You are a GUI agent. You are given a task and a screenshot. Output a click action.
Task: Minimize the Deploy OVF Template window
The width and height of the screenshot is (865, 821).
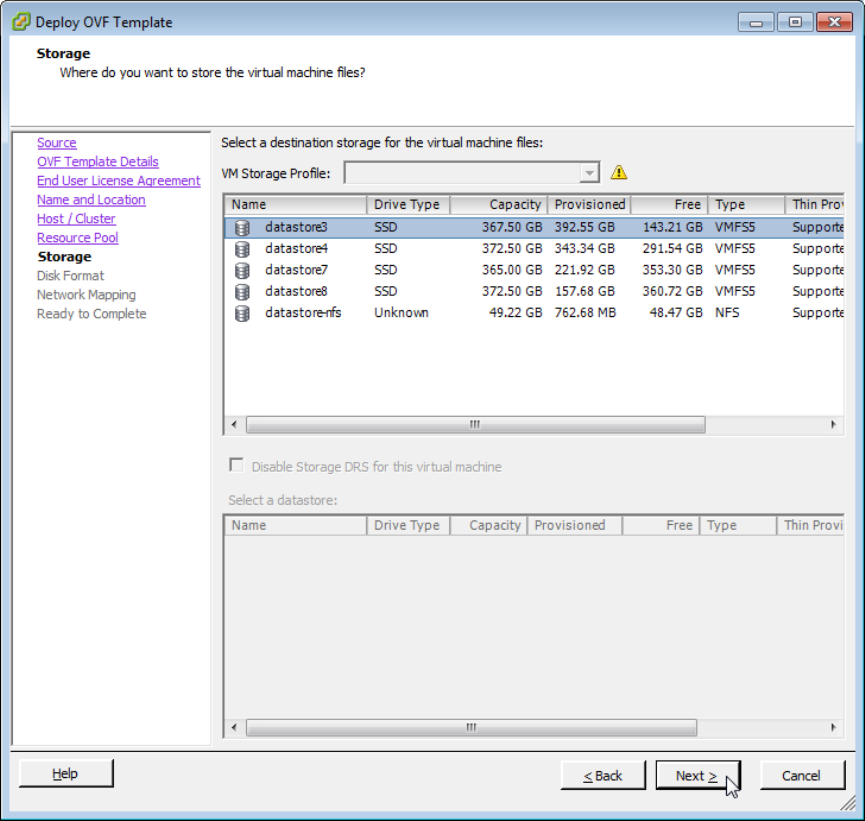[756, 22]
